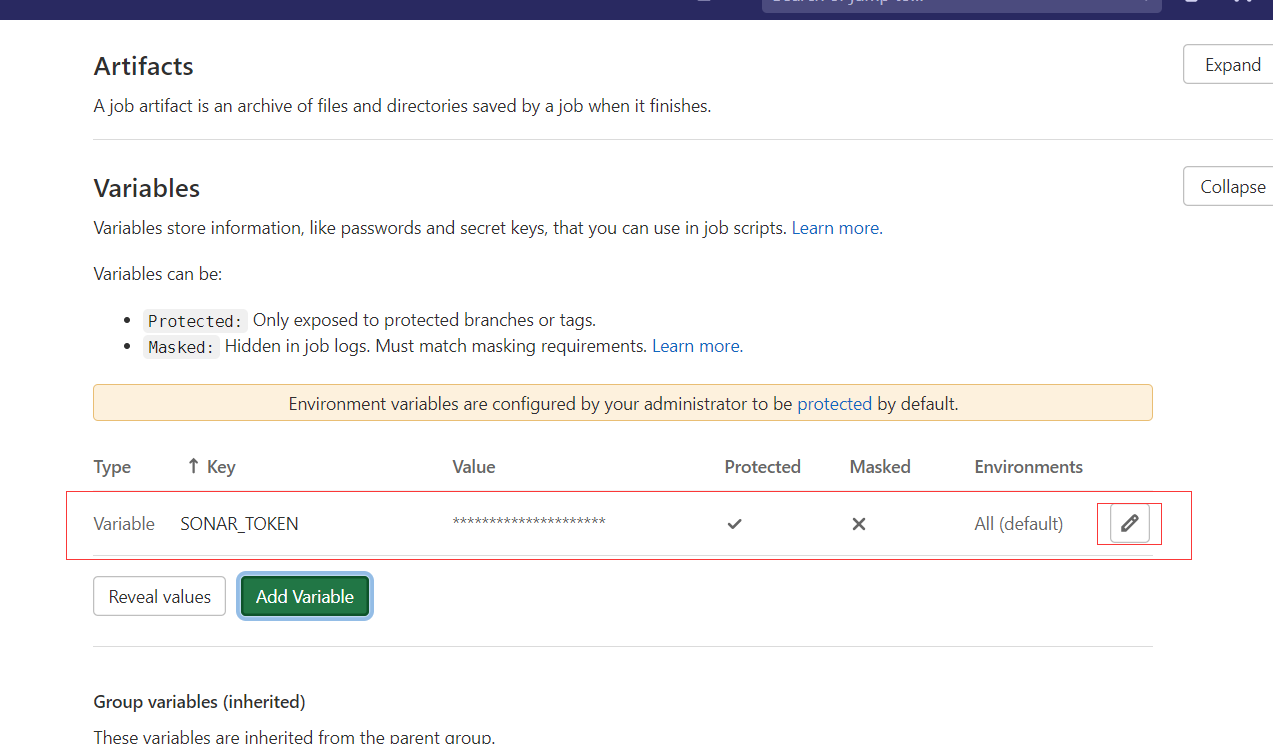This screenshot has width=1273, height=744.
Task: Click the Protected checkmark for SONAR_TOKEN
Action: click(734, 524)
